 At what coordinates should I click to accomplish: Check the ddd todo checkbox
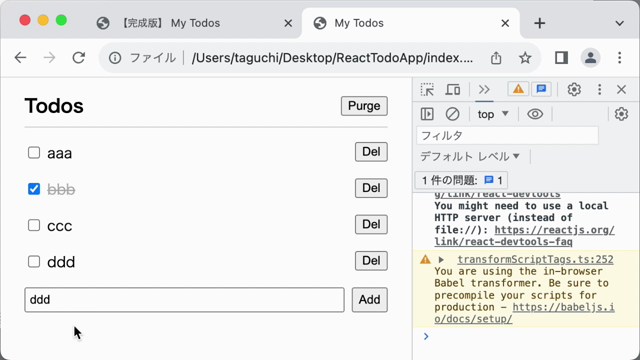pos(34,261)
